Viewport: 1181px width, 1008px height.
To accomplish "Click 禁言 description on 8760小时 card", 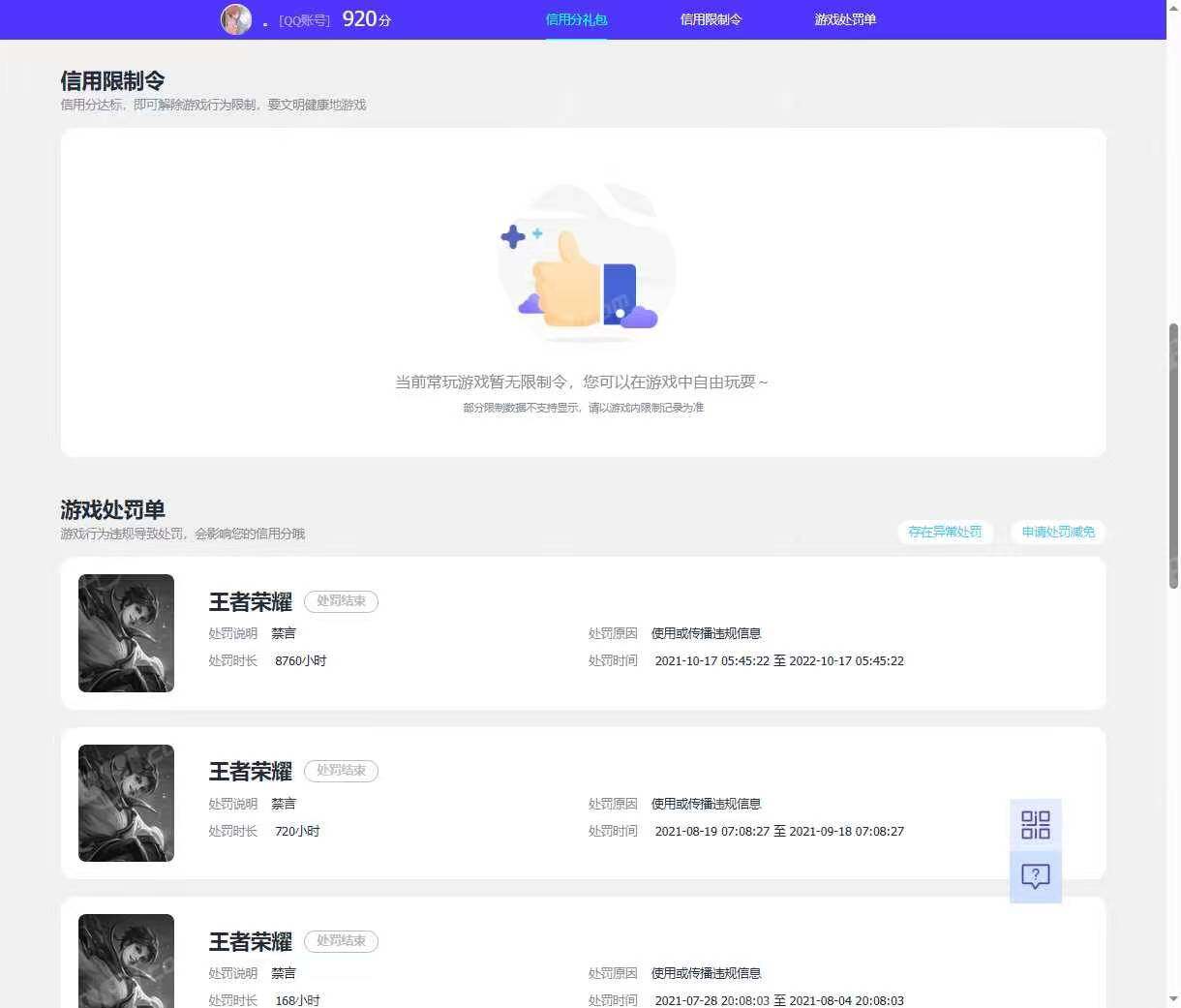I will tap(284, 633).
